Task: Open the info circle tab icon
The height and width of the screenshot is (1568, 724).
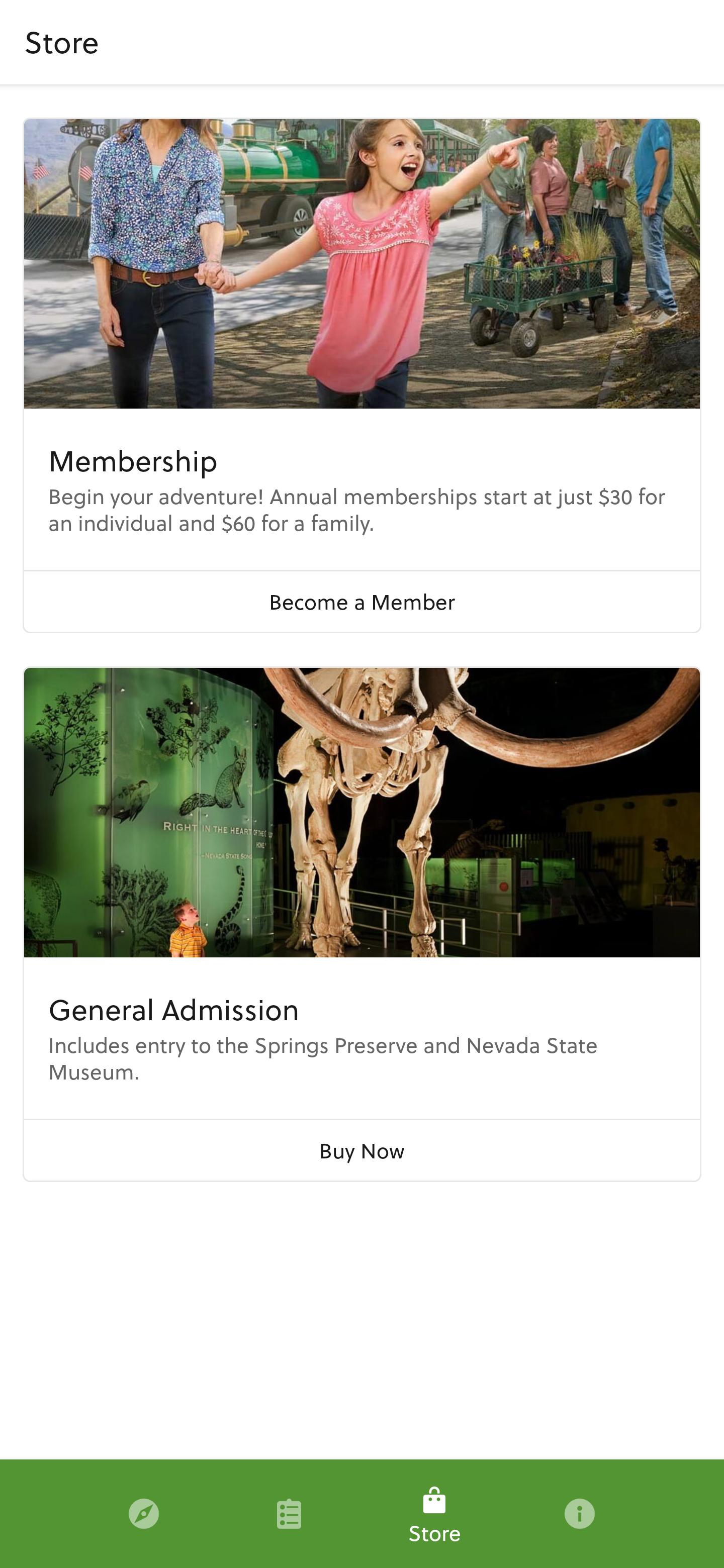Action: [579, 1513]
